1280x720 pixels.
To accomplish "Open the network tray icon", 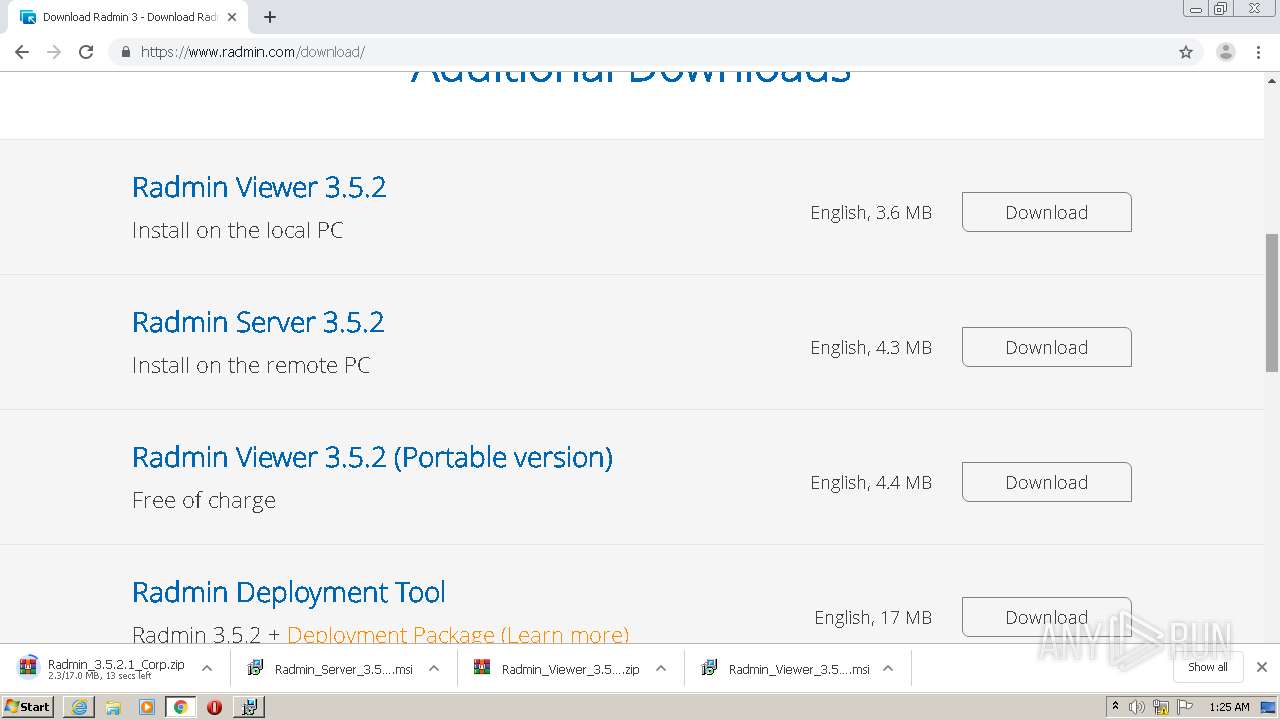I will point(1161,707).
